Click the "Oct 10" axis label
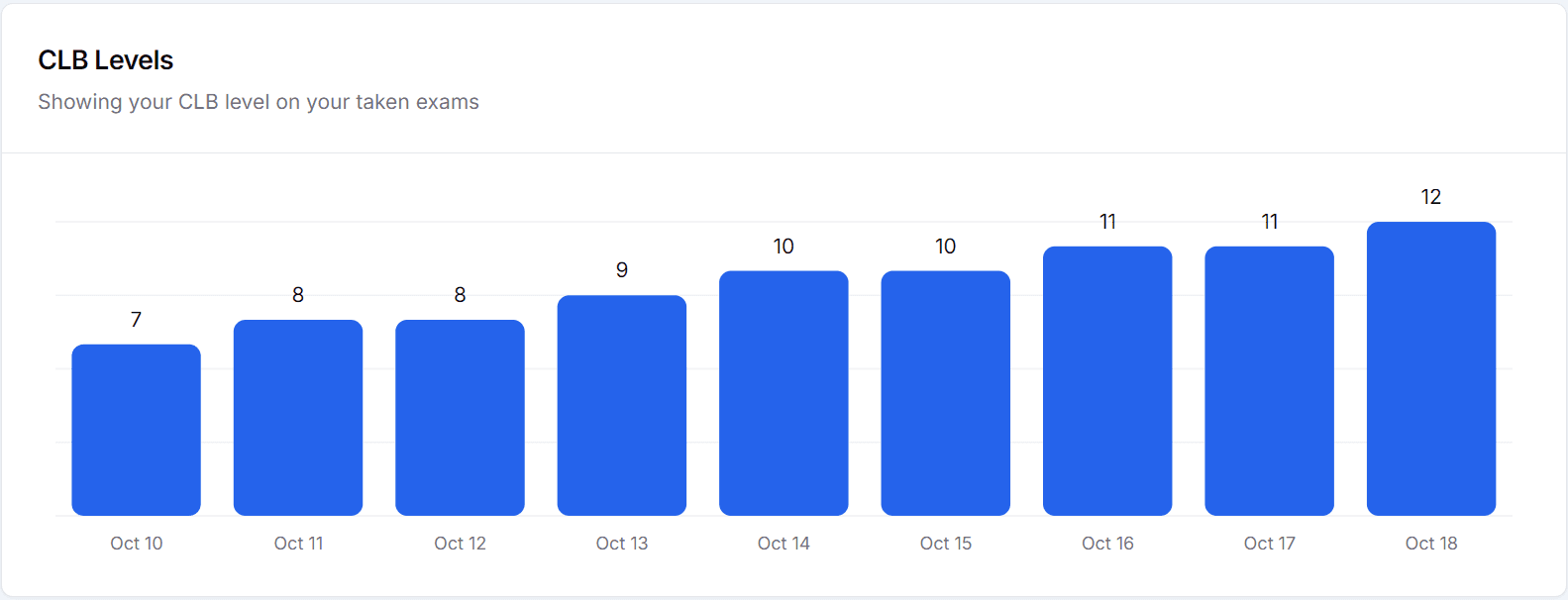 (x=136, y=544)
